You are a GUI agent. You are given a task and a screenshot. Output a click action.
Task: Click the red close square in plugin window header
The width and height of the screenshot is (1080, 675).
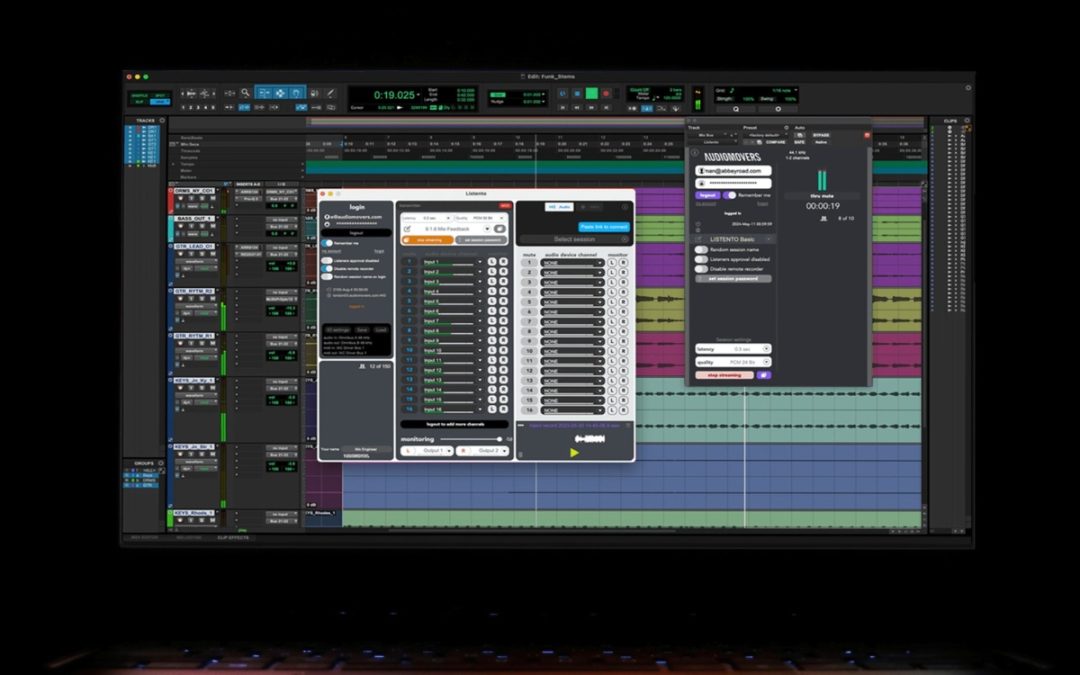(867, 135)
